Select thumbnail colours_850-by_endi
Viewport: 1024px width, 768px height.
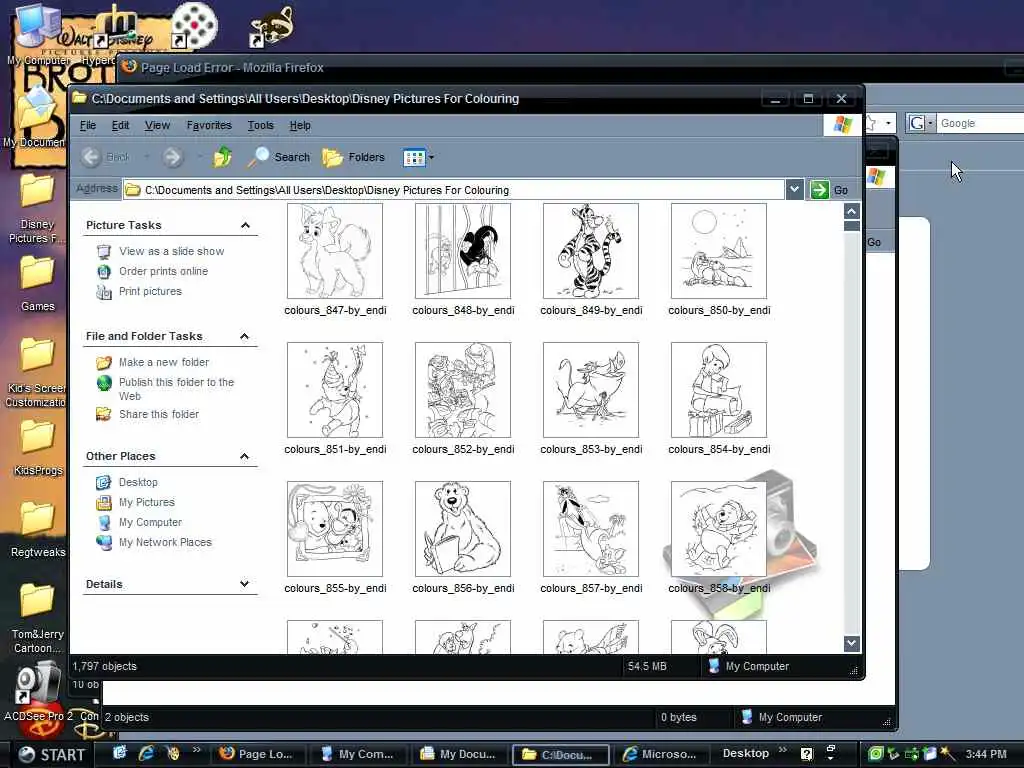(719, 251)
